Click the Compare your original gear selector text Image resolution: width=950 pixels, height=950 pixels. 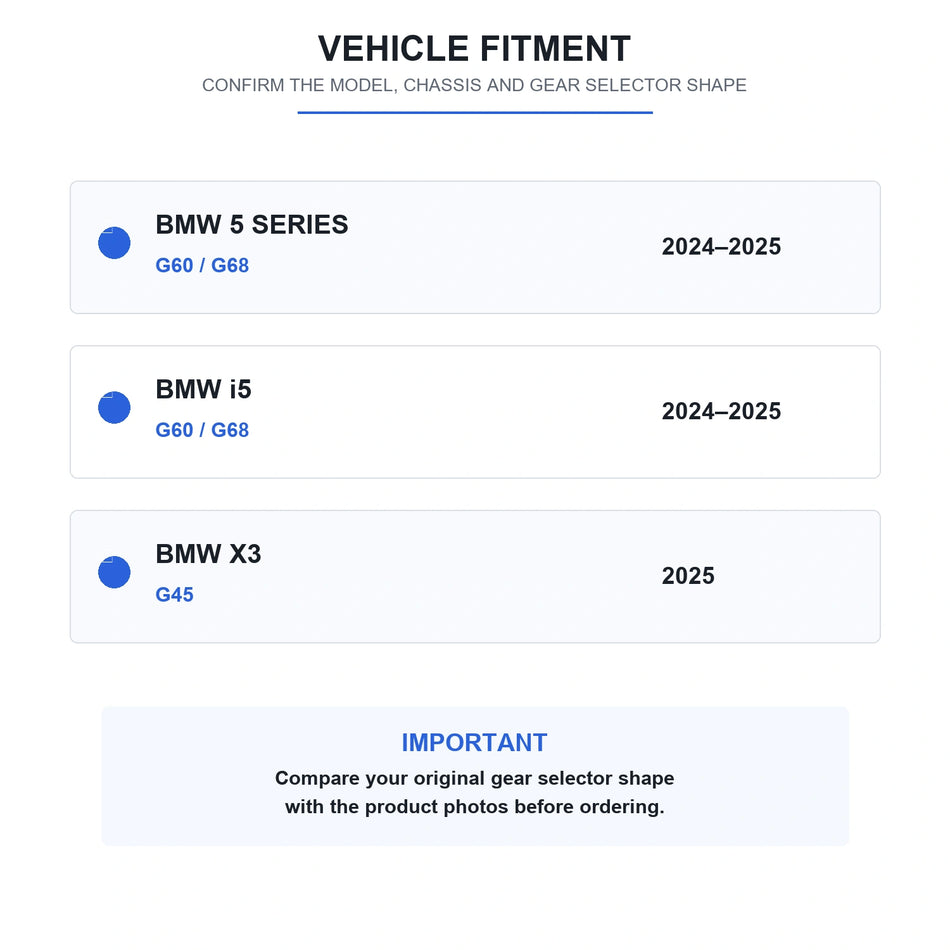tap(474, 778)
